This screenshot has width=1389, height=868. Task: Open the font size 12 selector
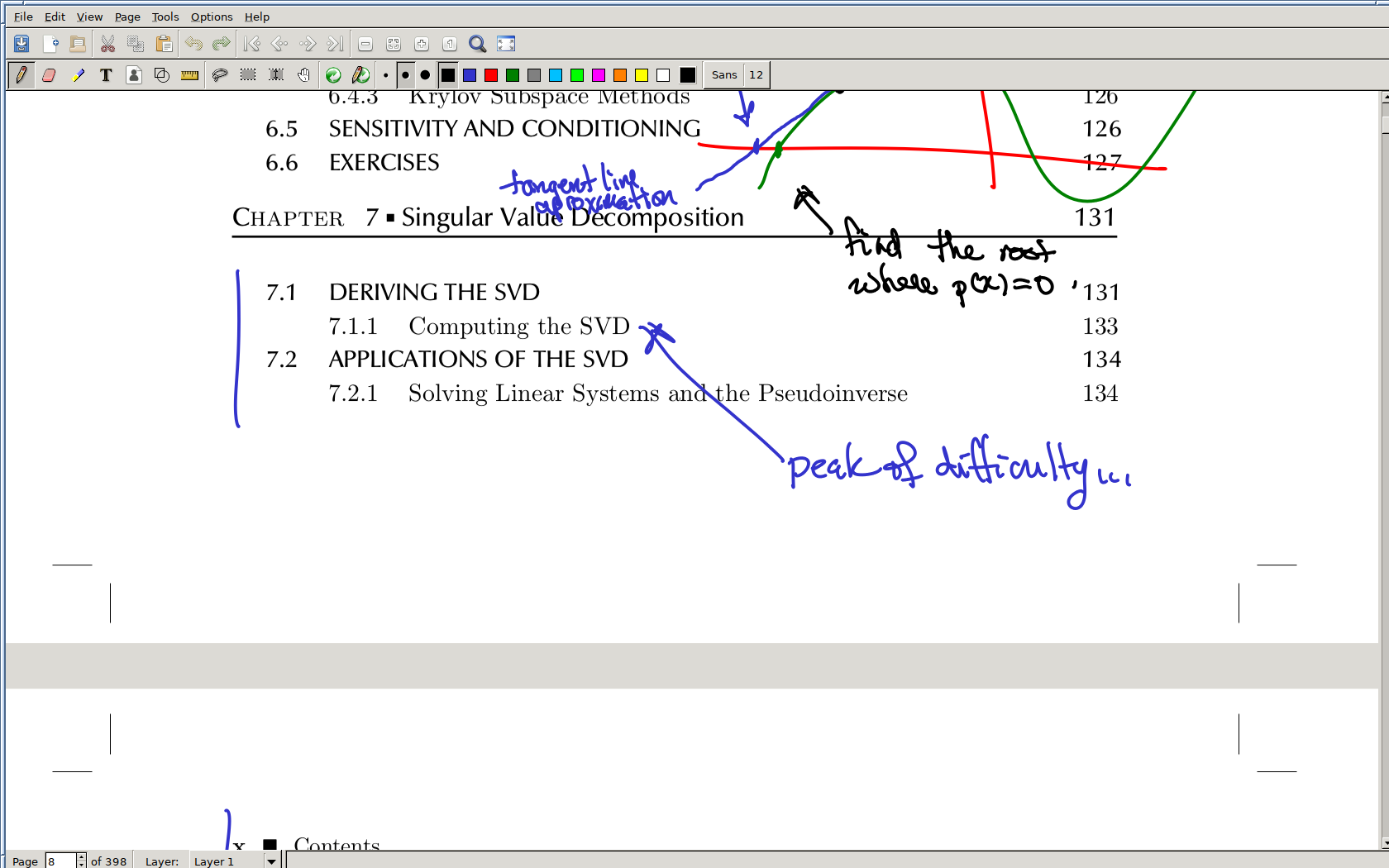(756, 75)
